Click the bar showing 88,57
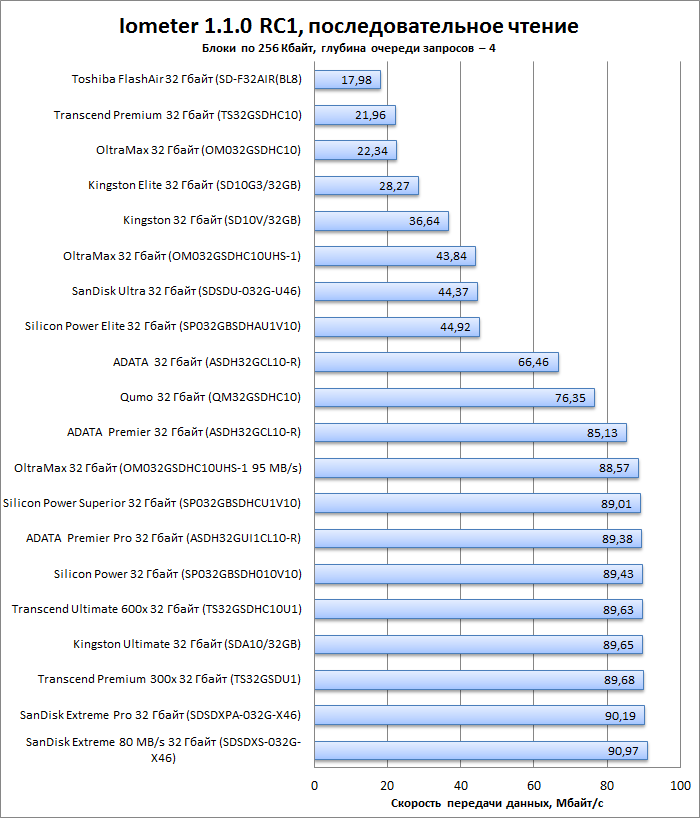Screen dimensions: 700x818 click(477, 468)
